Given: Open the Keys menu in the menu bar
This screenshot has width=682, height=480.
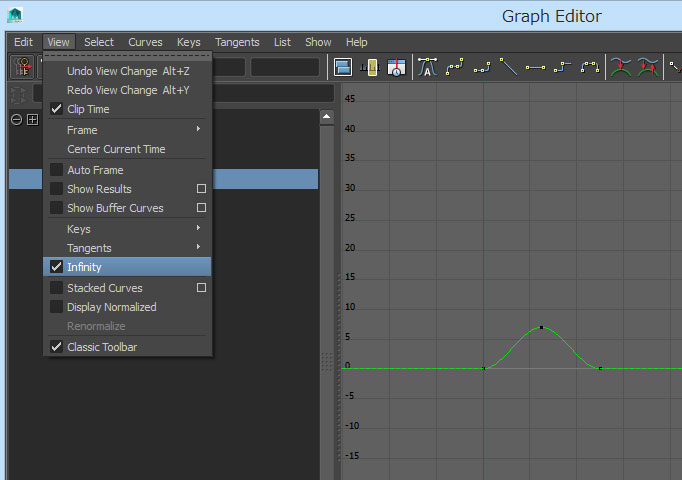Looking at the screenshot, I should 188,42.
